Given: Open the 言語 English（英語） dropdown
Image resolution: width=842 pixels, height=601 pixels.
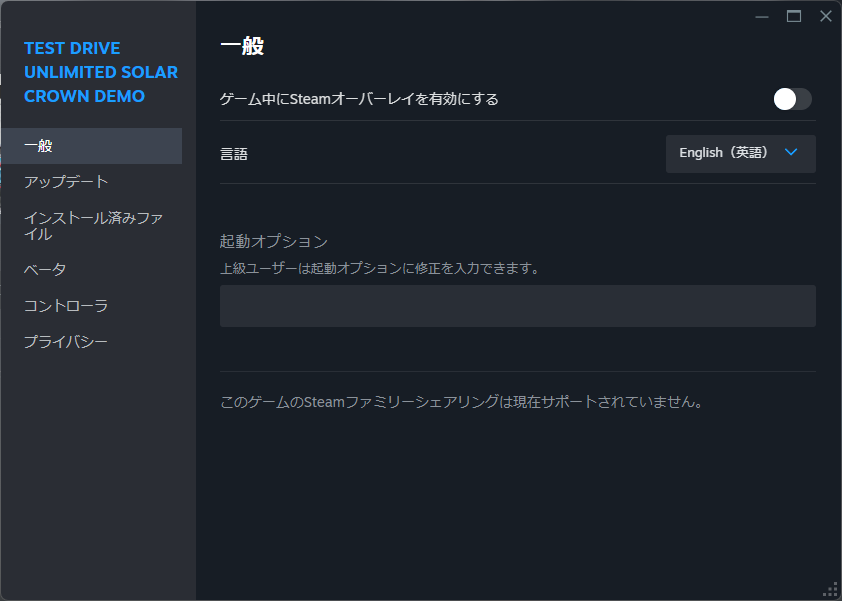Looking at the screenshot, I should (741, 154).
